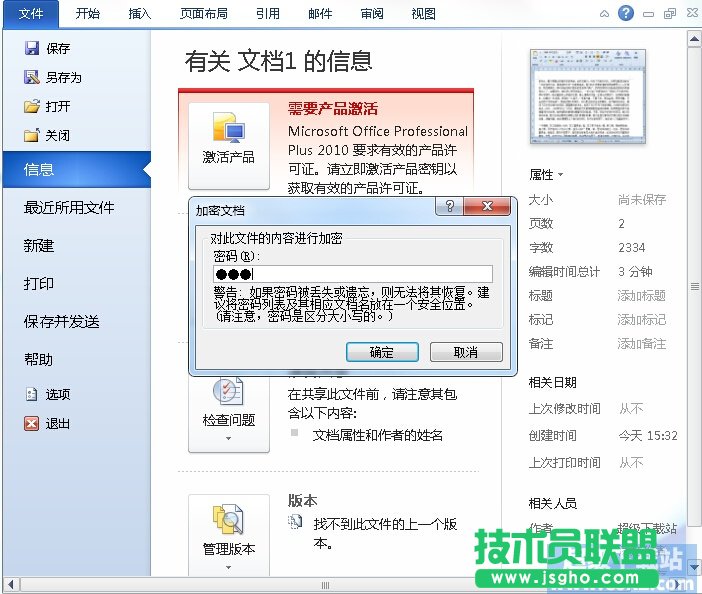Cancel the encrypt dialog with 取消
The width and height of the screenshot is (702, 594).
coord(465,352)
